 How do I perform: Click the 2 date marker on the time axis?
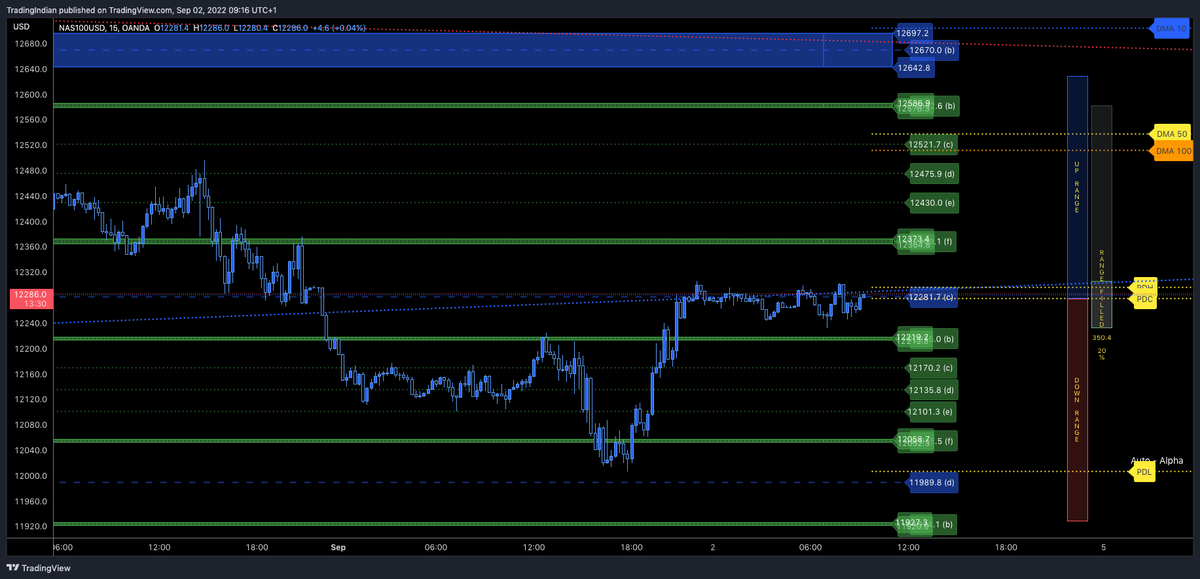[713, 548]
